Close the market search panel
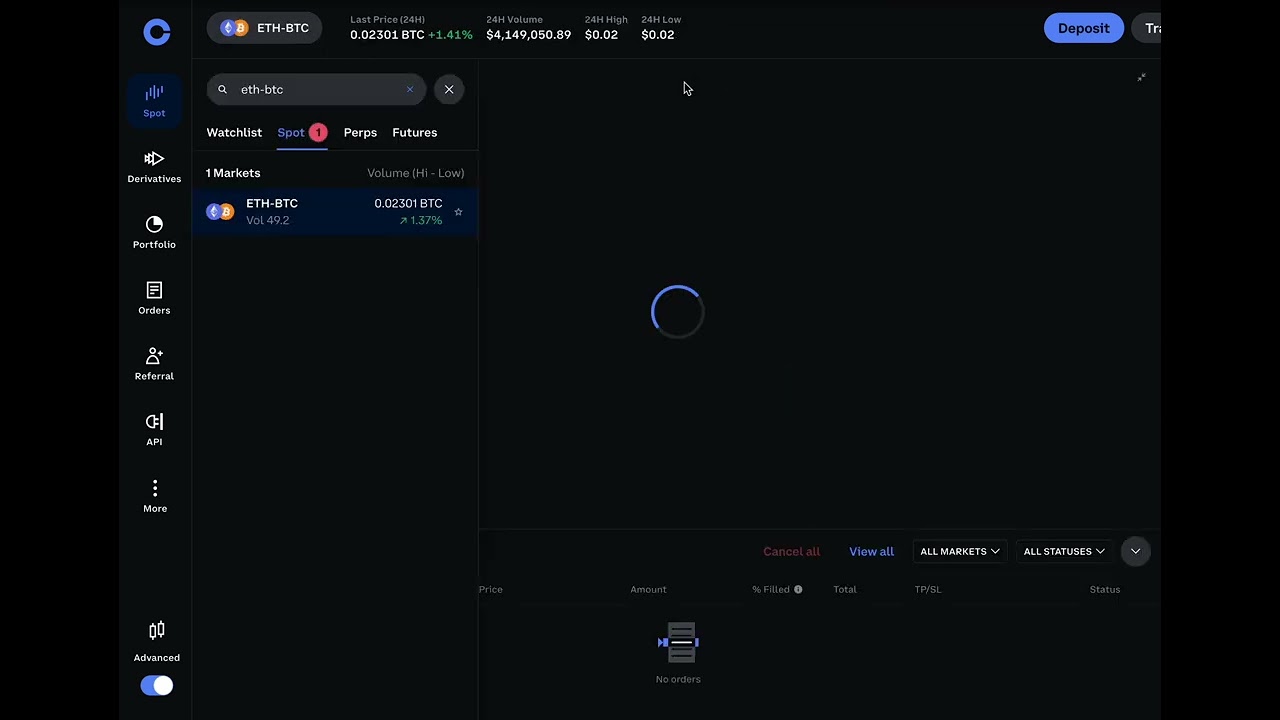Image resolution: width=1280 pixels, height=720 pixels. click(449, 89)
